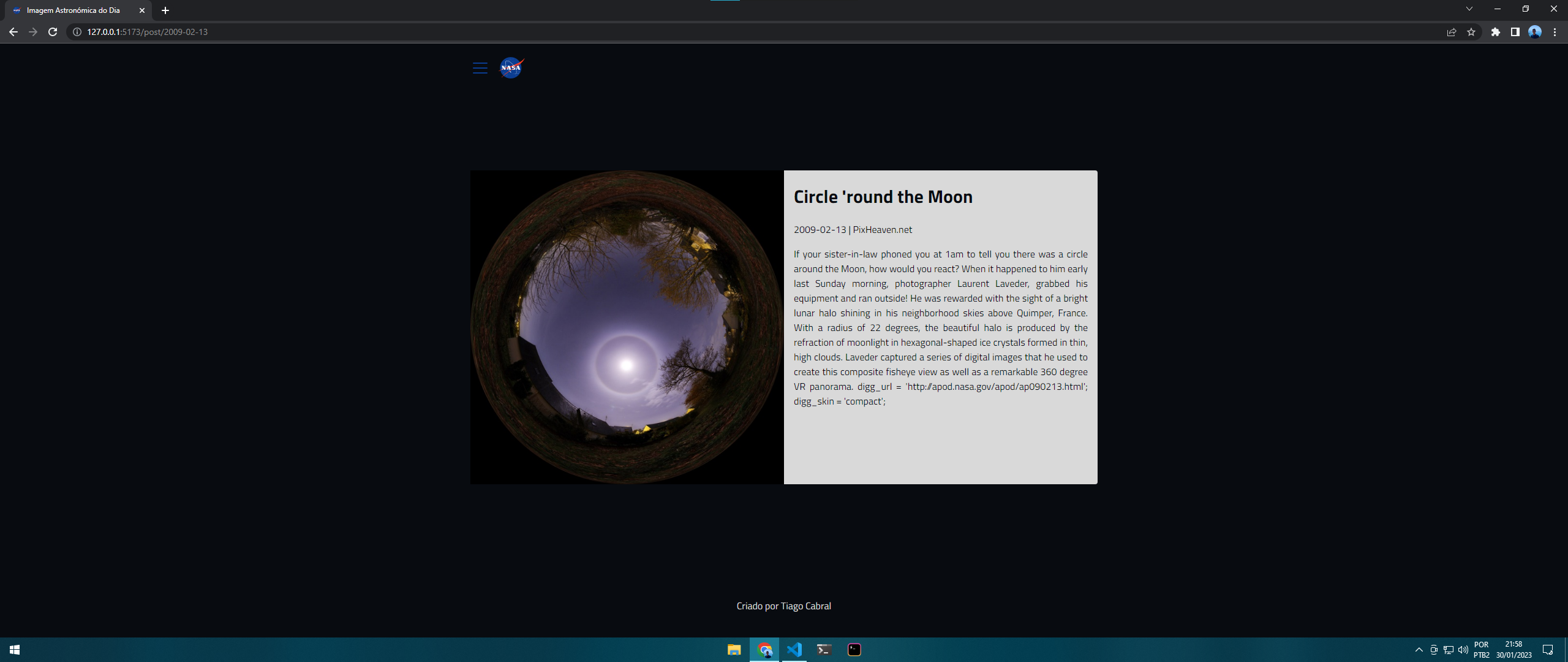Select the Imagem Astronómica do Dia tab
The image size is (1568, 662).
click(73, 10)
